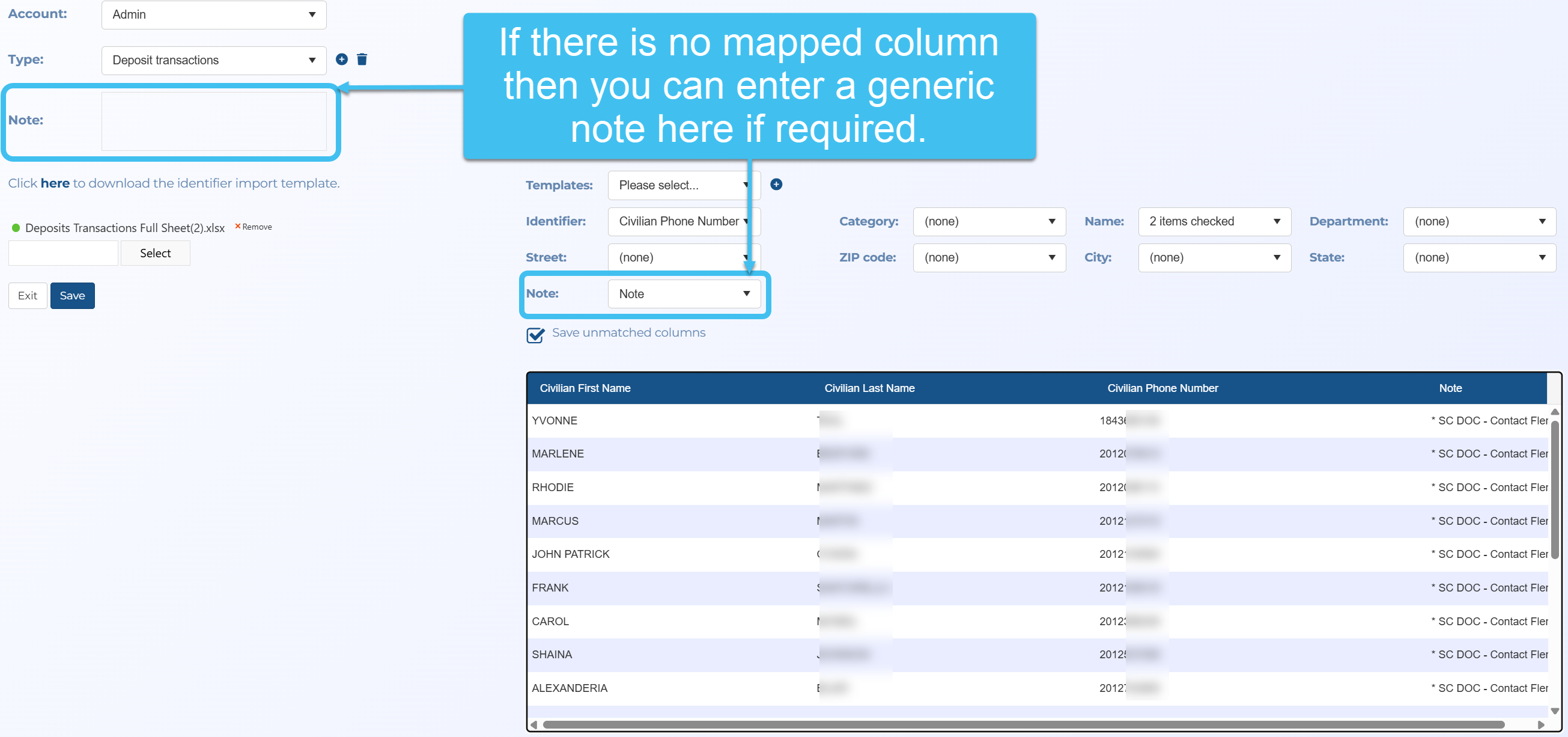Click the Civilian First Name column header
Screen dimensions: 1568x737
pyautogui.click(x=585, y=388)
